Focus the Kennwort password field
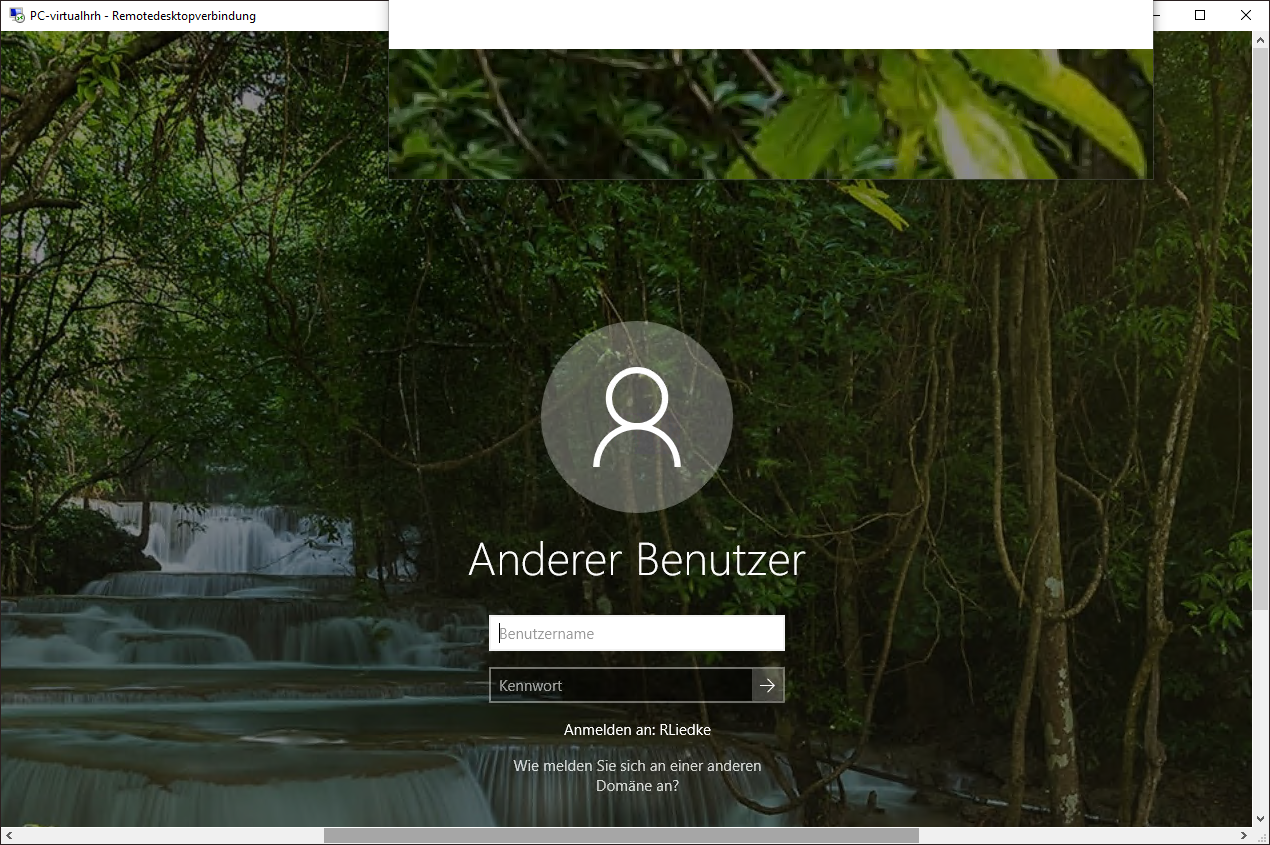The height and width of the screenshot is (845, 1270). [620, 685]
